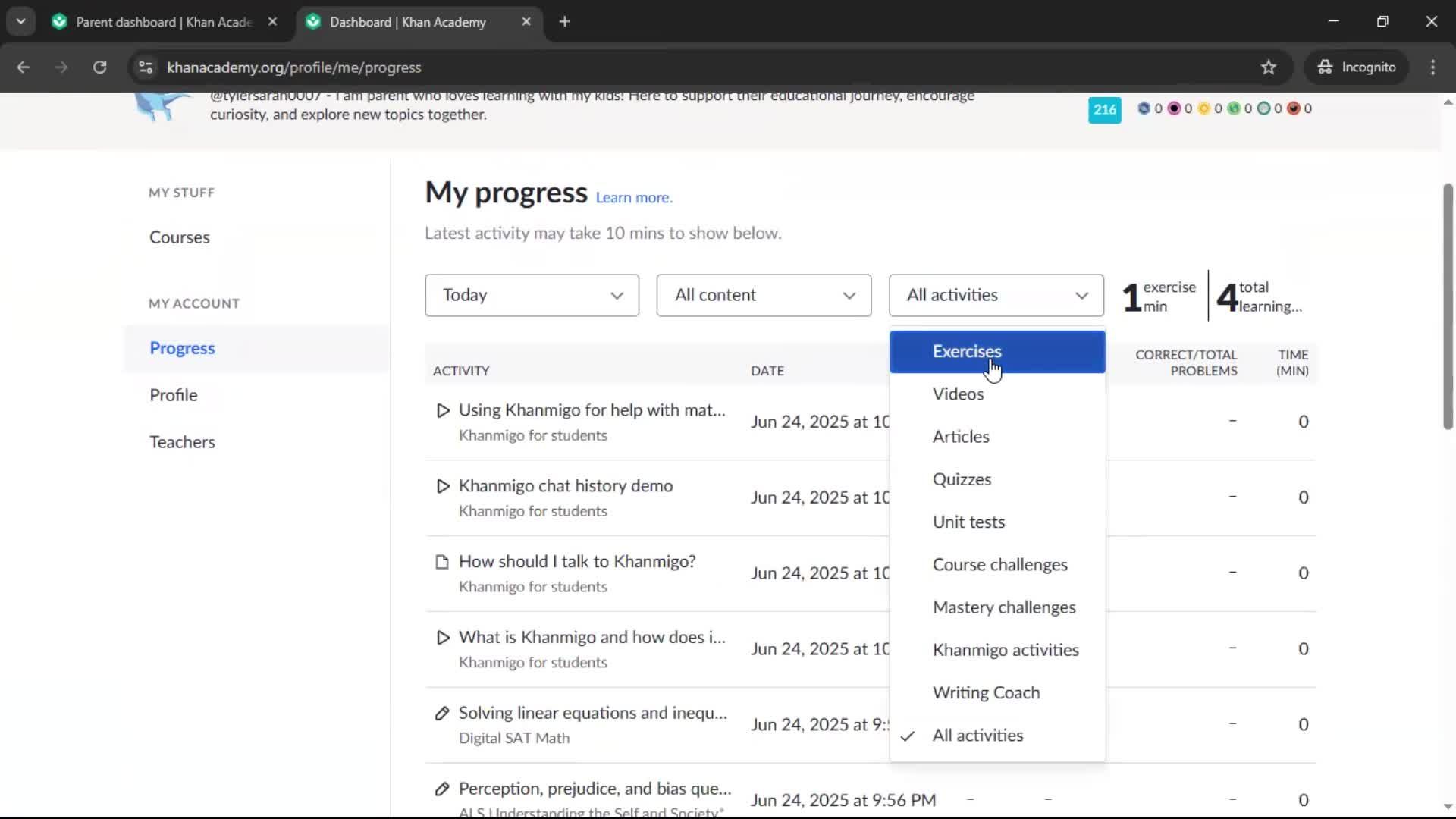Reload the current page

[x=99, y=67]
